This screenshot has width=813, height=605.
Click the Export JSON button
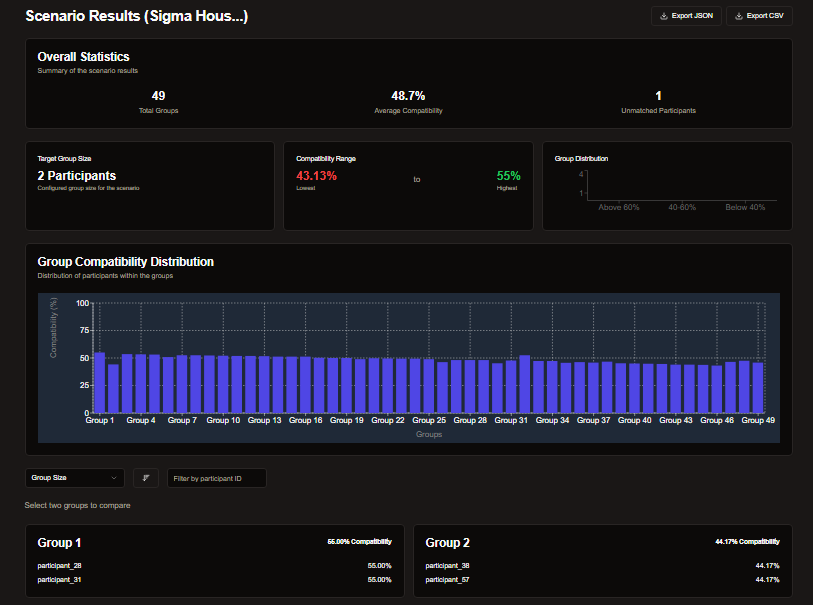684,16
